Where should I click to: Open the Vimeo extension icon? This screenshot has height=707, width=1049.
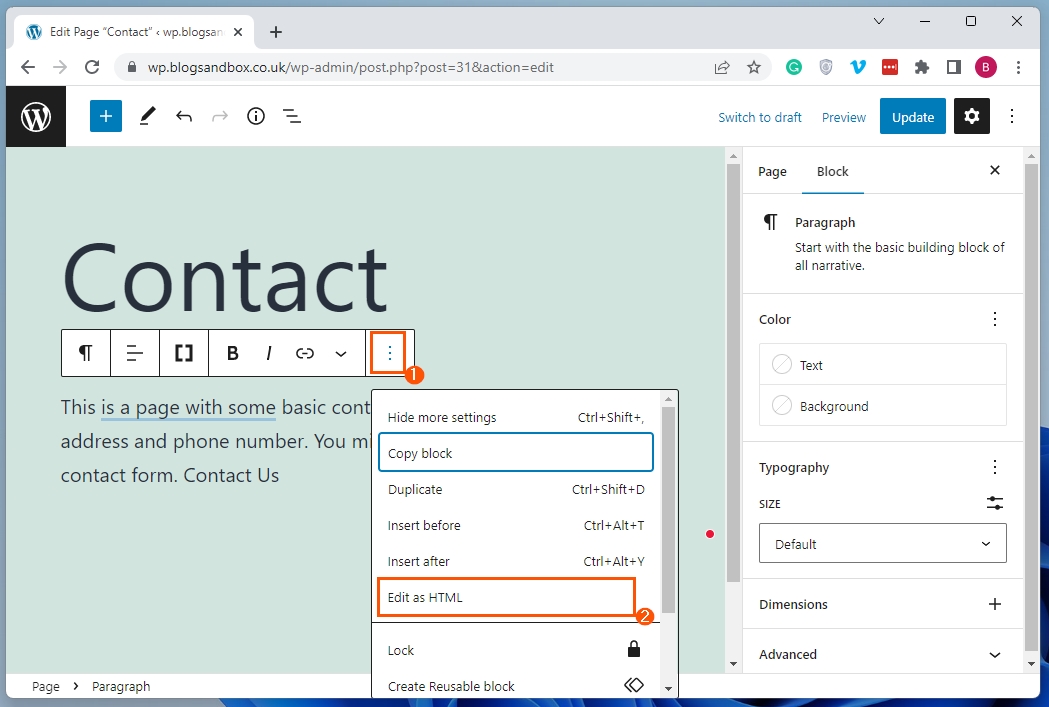(x=858, y=67)
